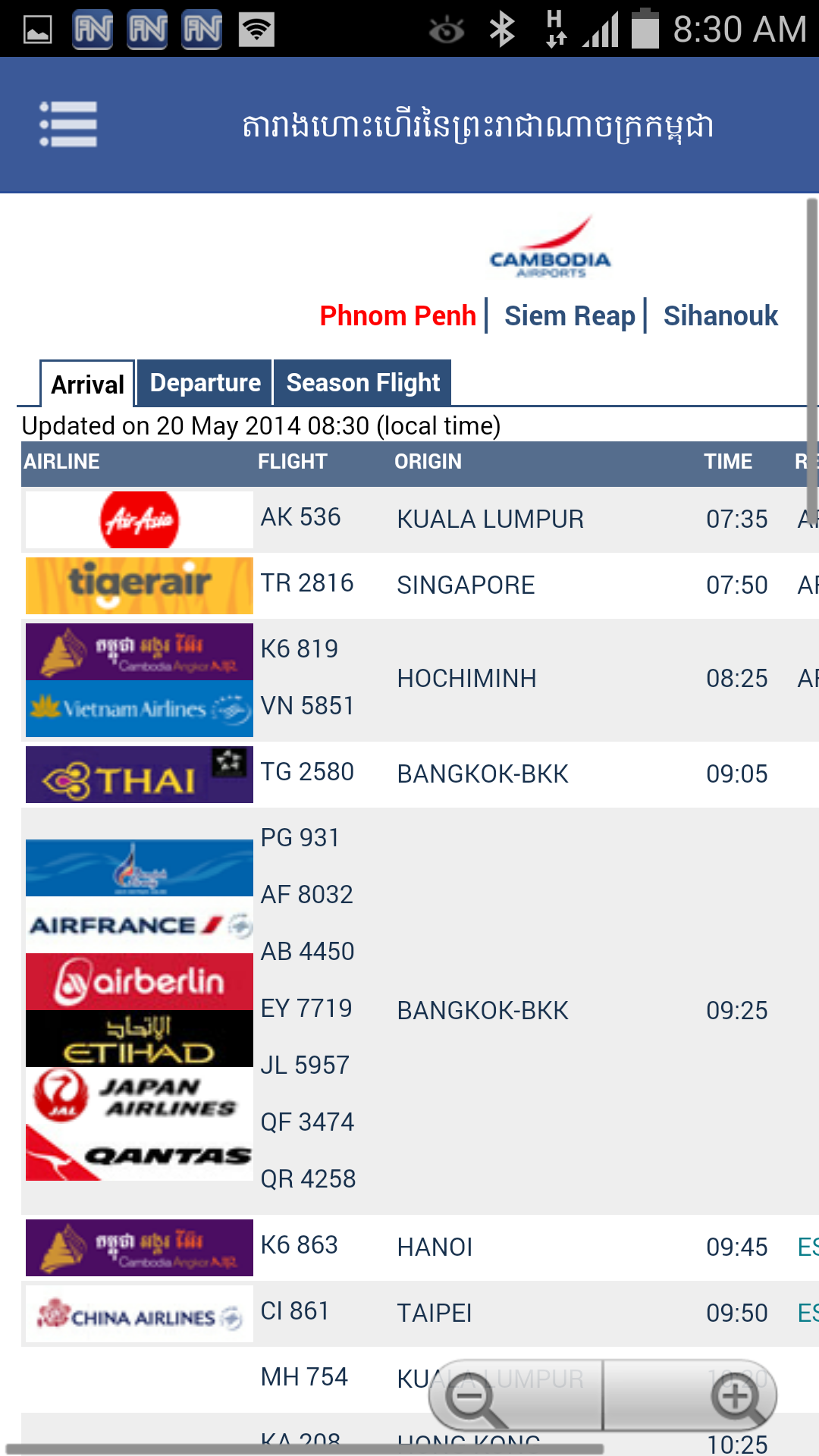Tap the Tigerair airline logo
The image size is (819, 1456).
coord(140,585)
